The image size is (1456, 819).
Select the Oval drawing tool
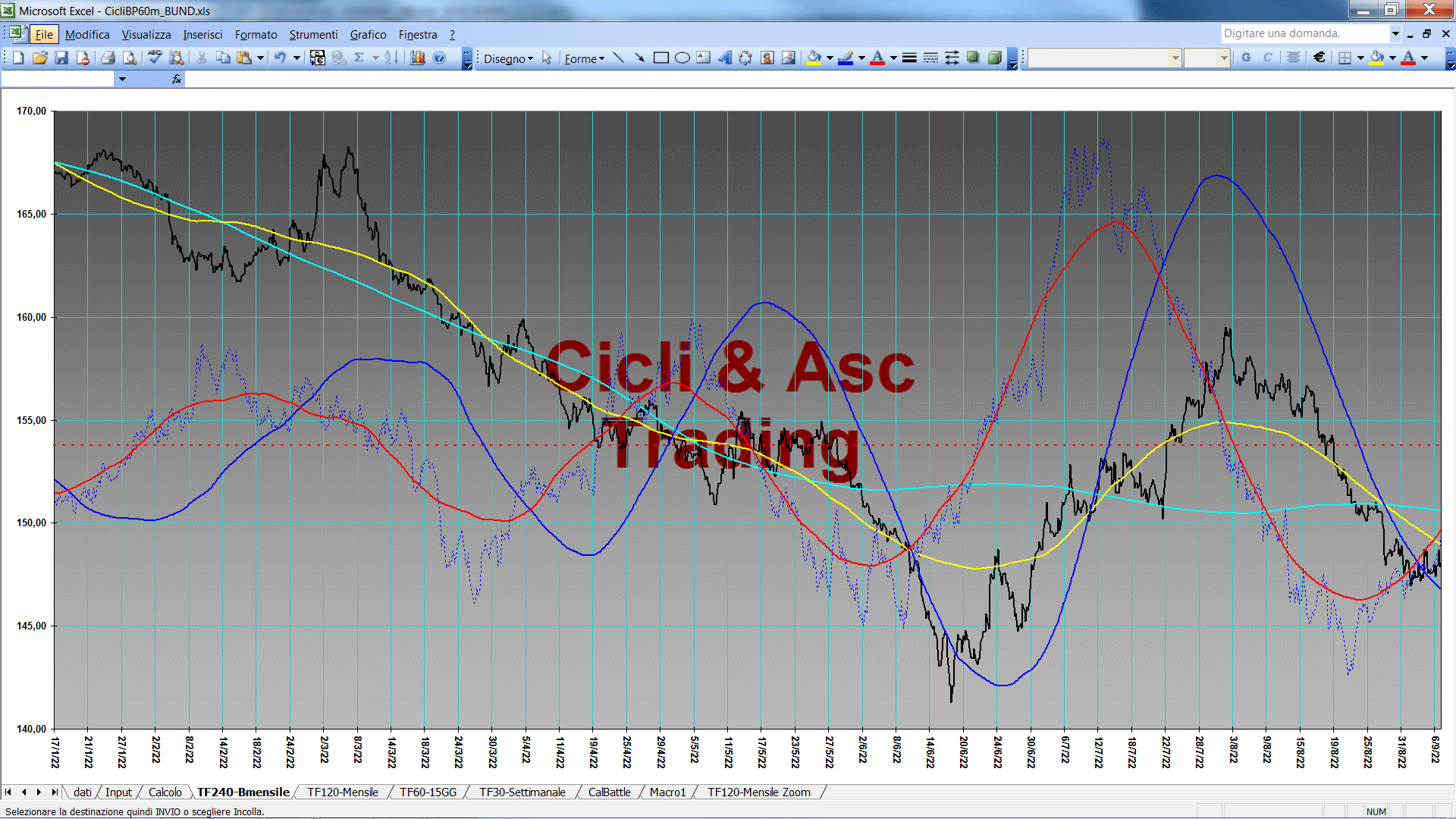pyautogui.click(x=682, y=58)
